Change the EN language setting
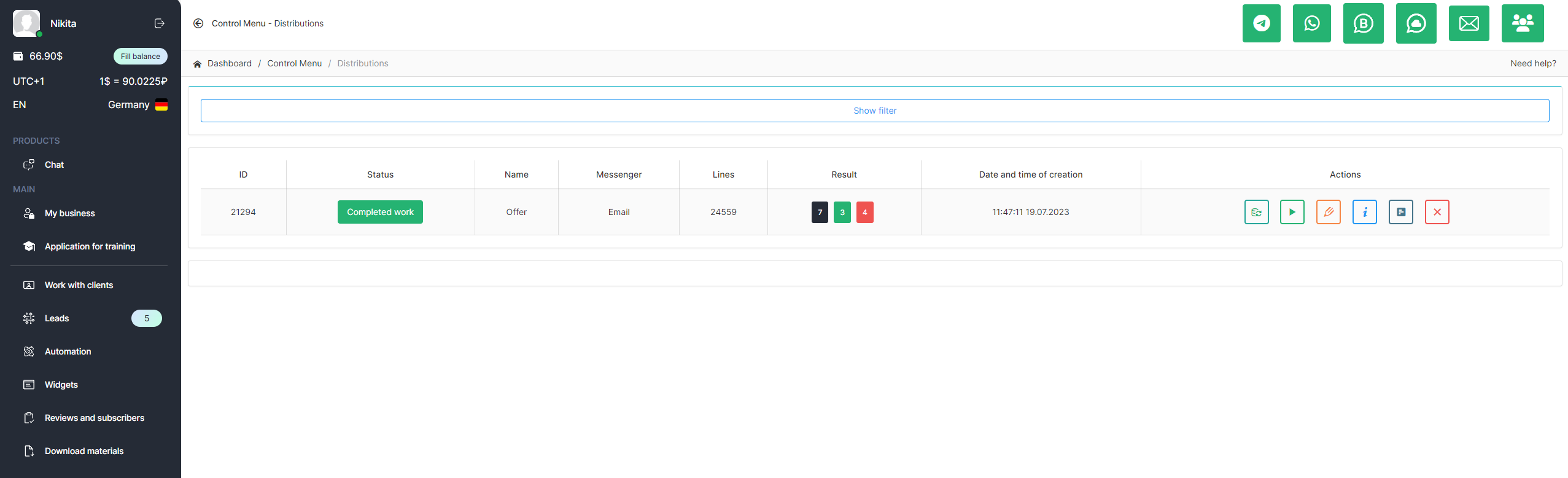The height and width of the screenshot is (478, 1568). point(20,105)
